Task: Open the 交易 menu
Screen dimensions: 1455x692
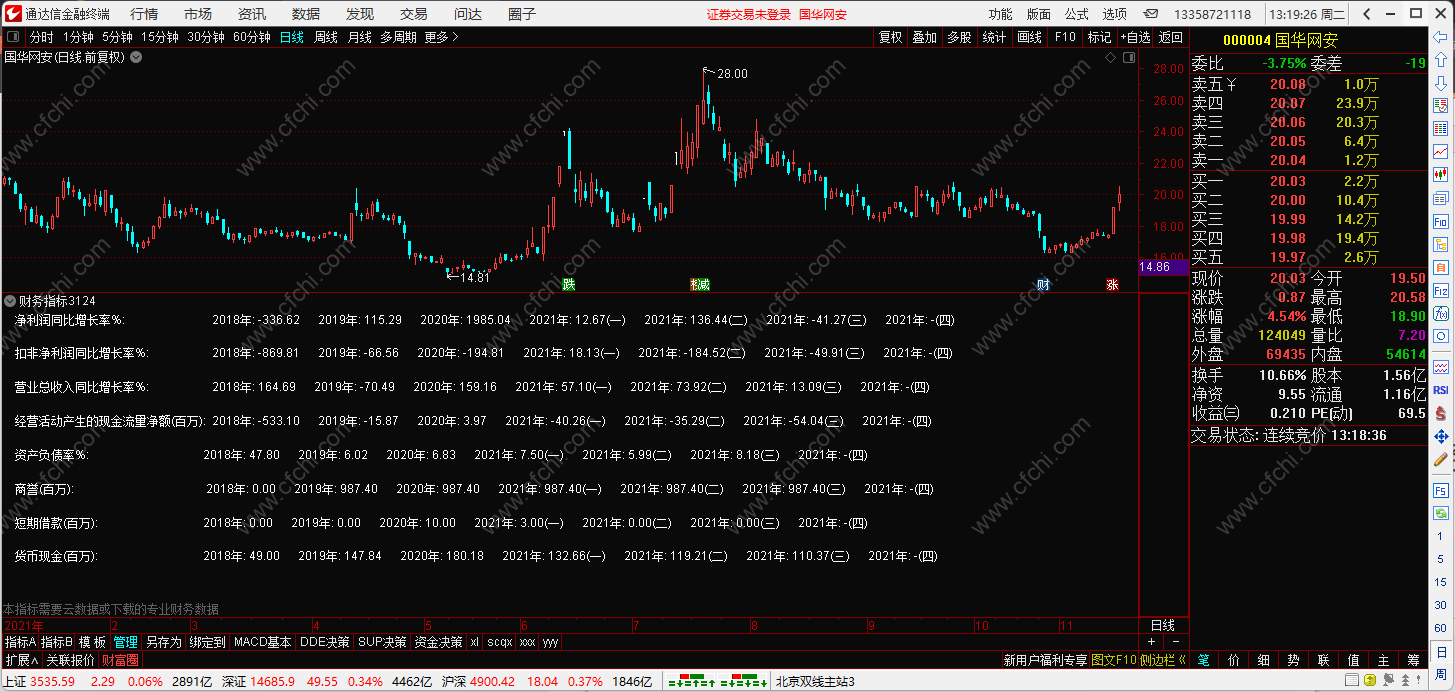Action: pyautogui.click(x=413, y=14)
